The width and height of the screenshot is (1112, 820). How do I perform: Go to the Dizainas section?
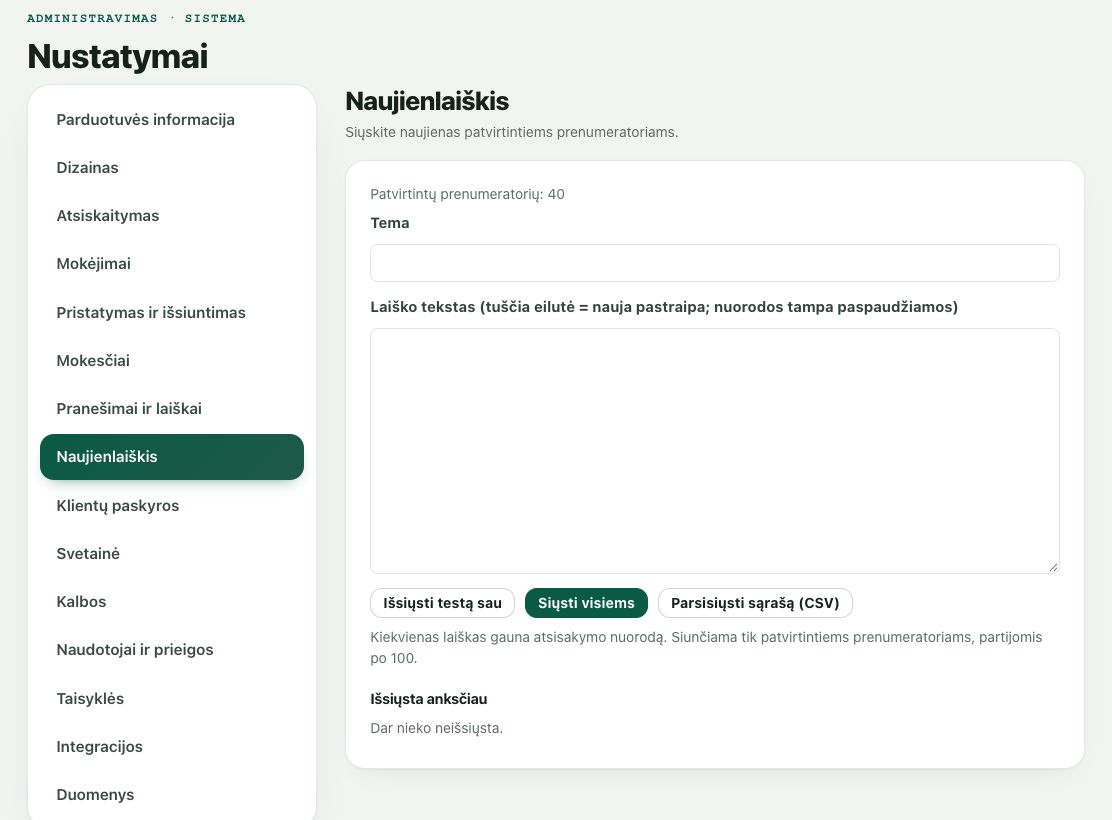click(x=172, y=168)
